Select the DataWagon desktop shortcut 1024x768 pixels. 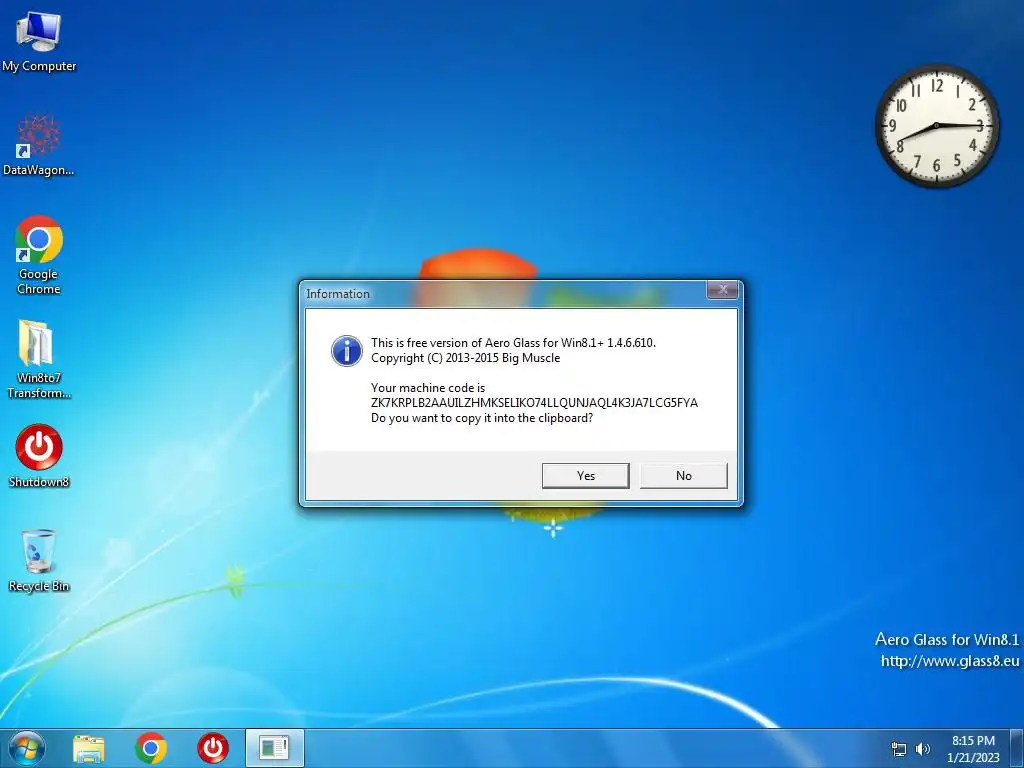(39, 145)
